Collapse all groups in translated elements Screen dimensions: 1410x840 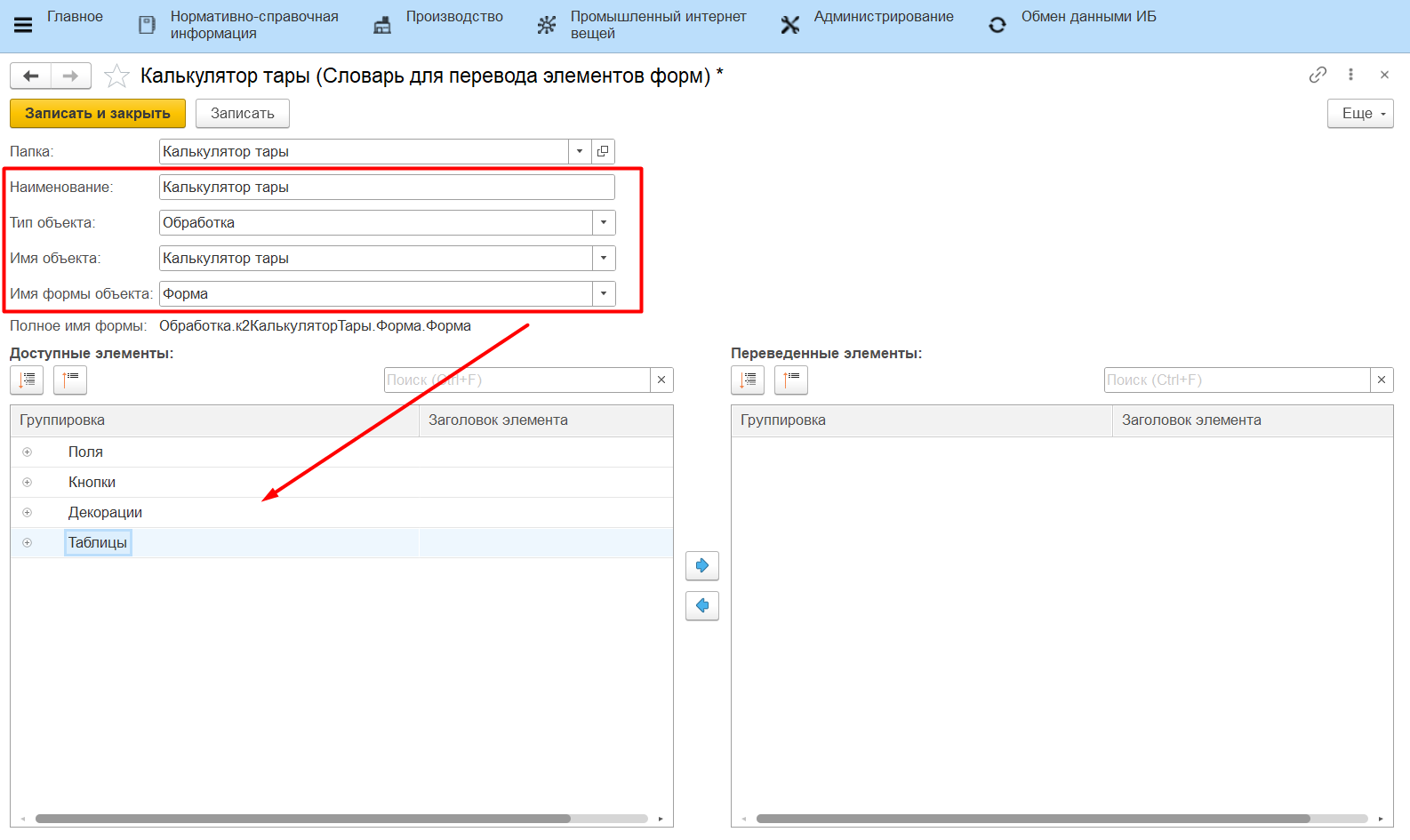[x=790, y=380]
